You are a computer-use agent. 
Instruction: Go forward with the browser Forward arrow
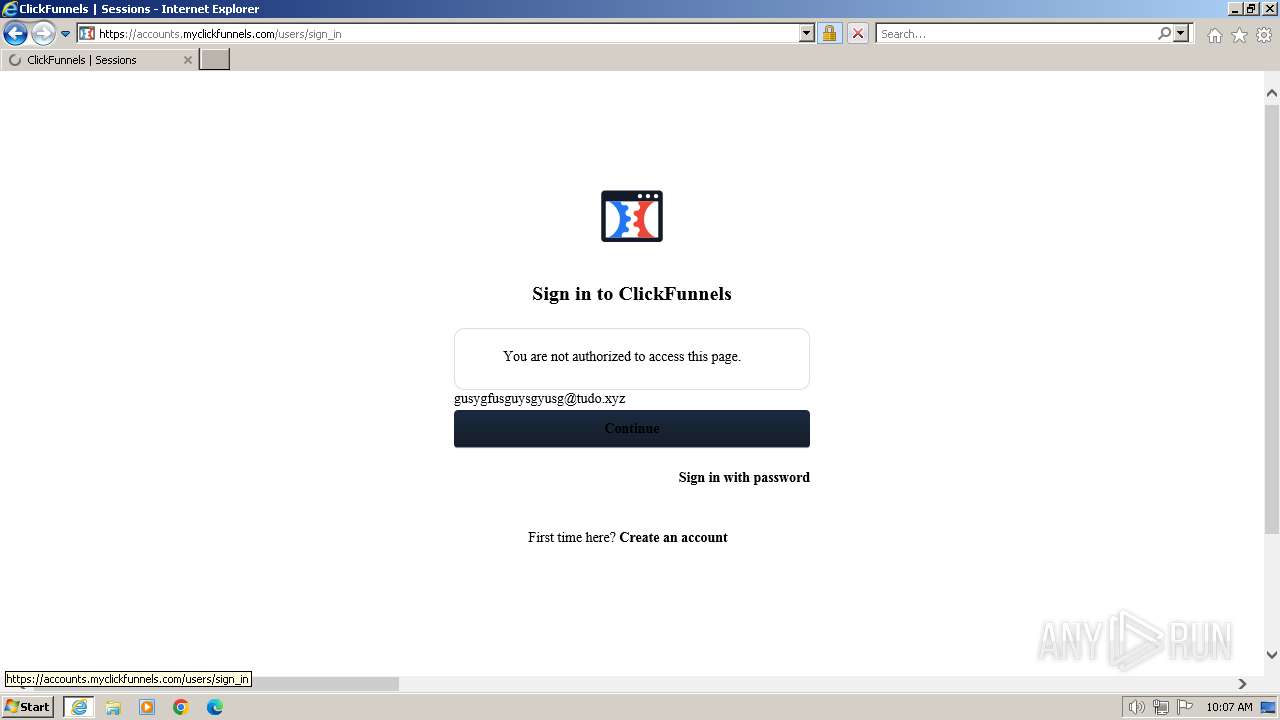(43, 34)
